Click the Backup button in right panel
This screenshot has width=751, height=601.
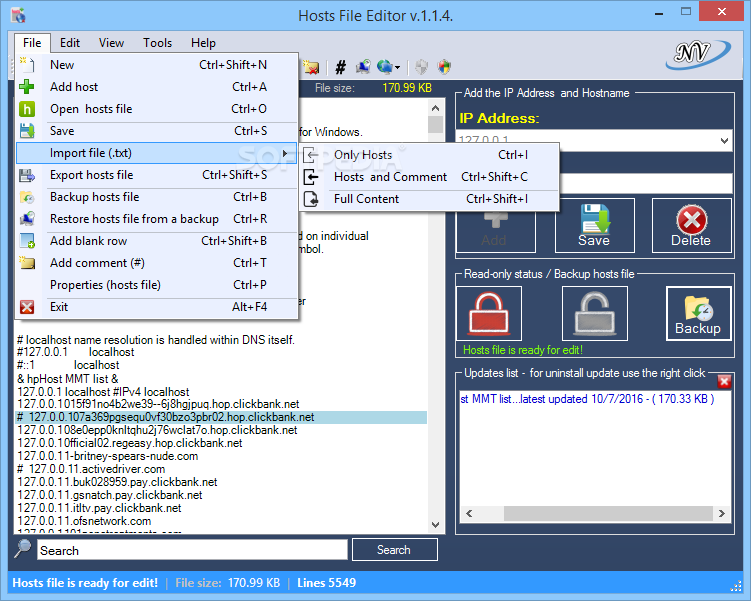[x=698, y=314]
